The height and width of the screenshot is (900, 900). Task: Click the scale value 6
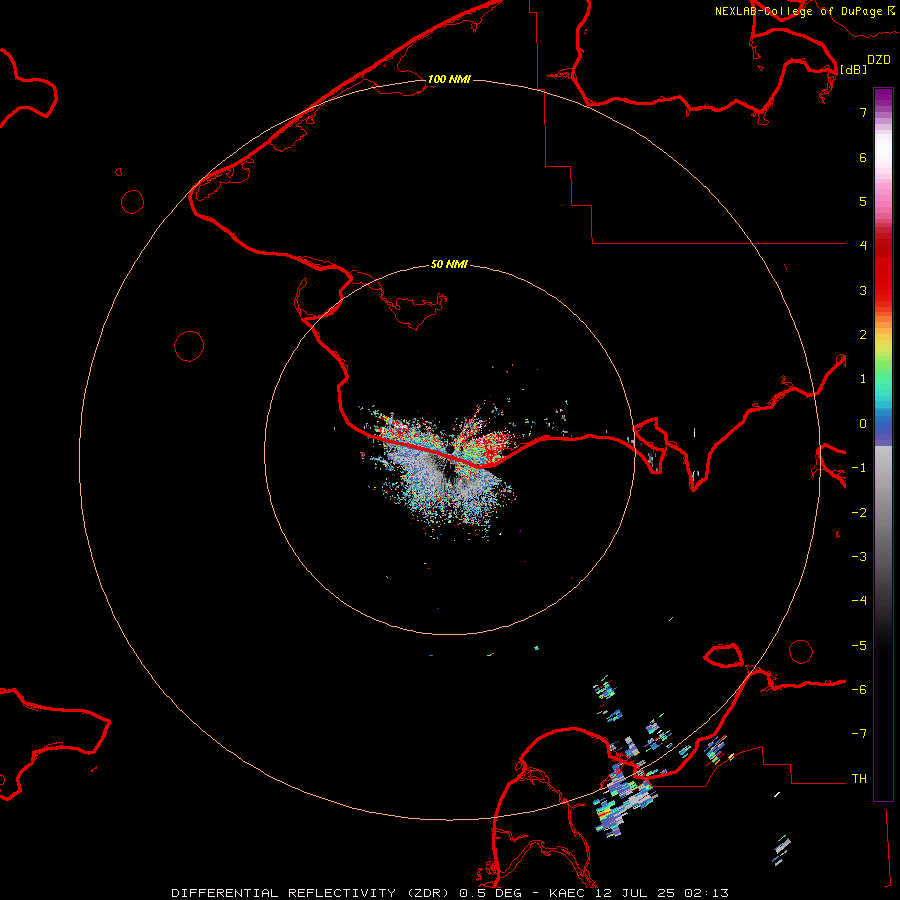click(x=863, y=157)
